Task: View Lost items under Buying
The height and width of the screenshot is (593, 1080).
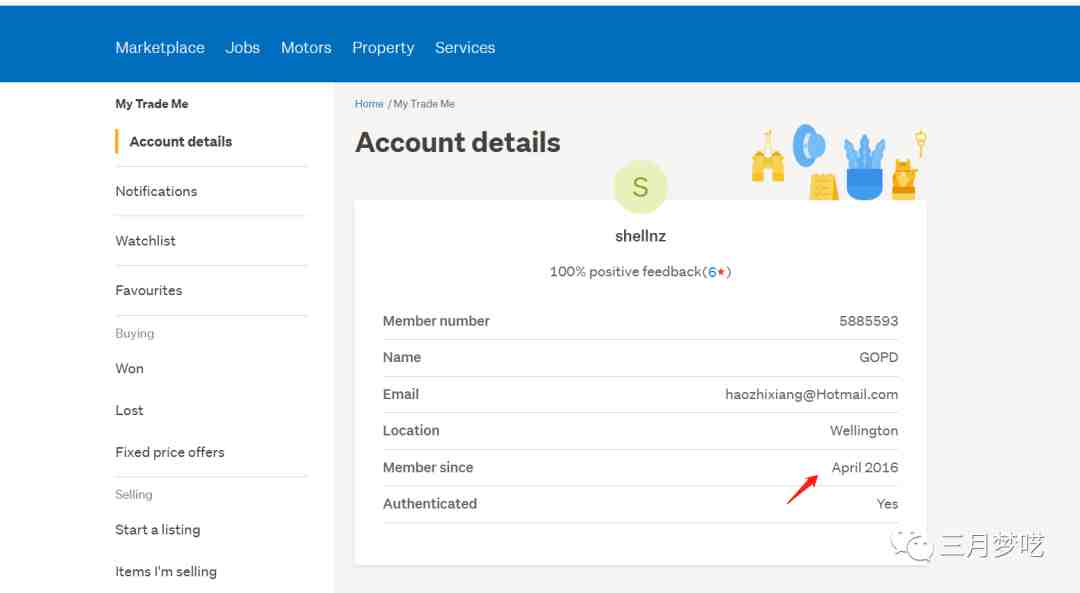Action: point(129,411)
